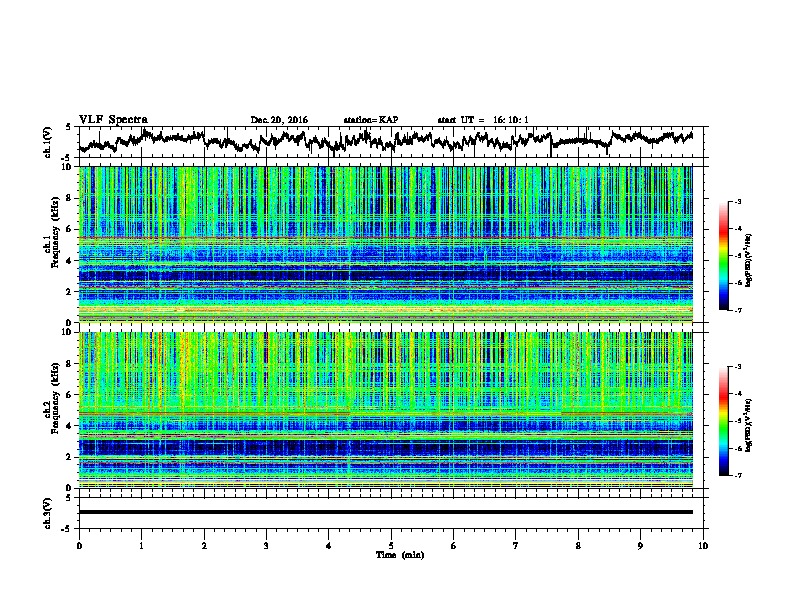Screen dimensions: 792x612
Task: Click time axis tick label "4"
Action: 329,546
